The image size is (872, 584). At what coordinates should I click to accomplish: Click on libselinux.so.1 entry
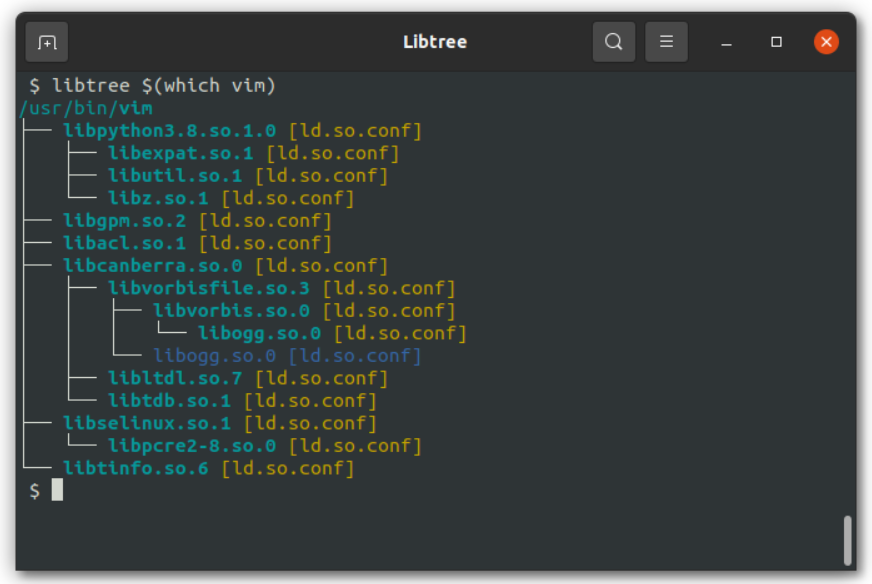click(147, 423)
